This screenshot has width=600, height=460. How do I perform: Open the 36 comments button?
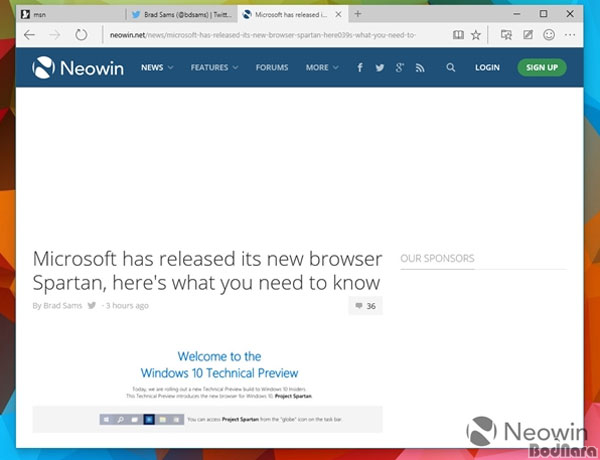pyautogui.click(x=365, y=306)
